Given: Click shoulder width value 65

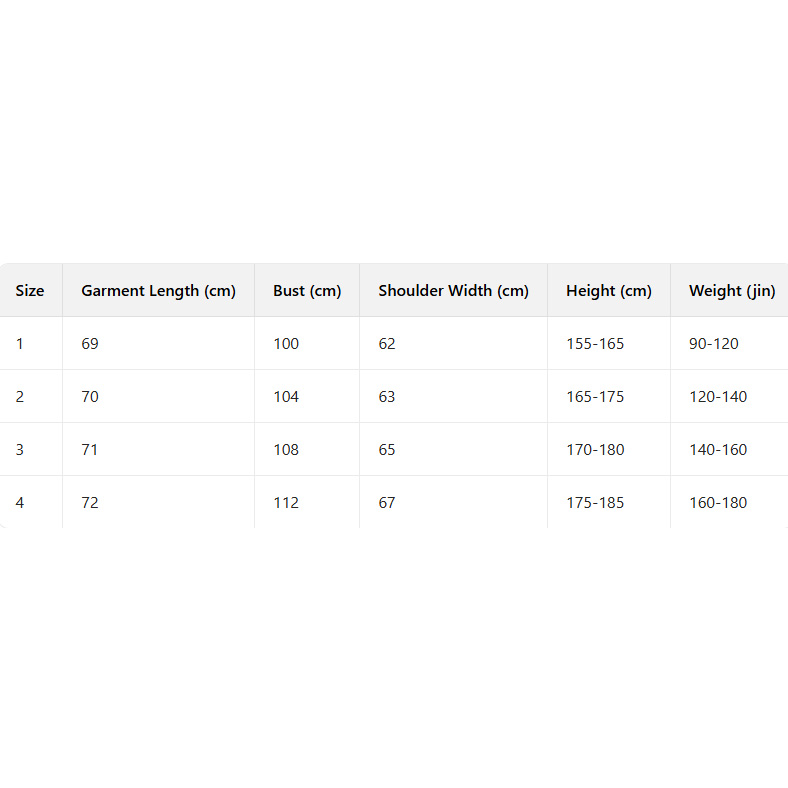Looking at the screenshot, I should point(387,450).
